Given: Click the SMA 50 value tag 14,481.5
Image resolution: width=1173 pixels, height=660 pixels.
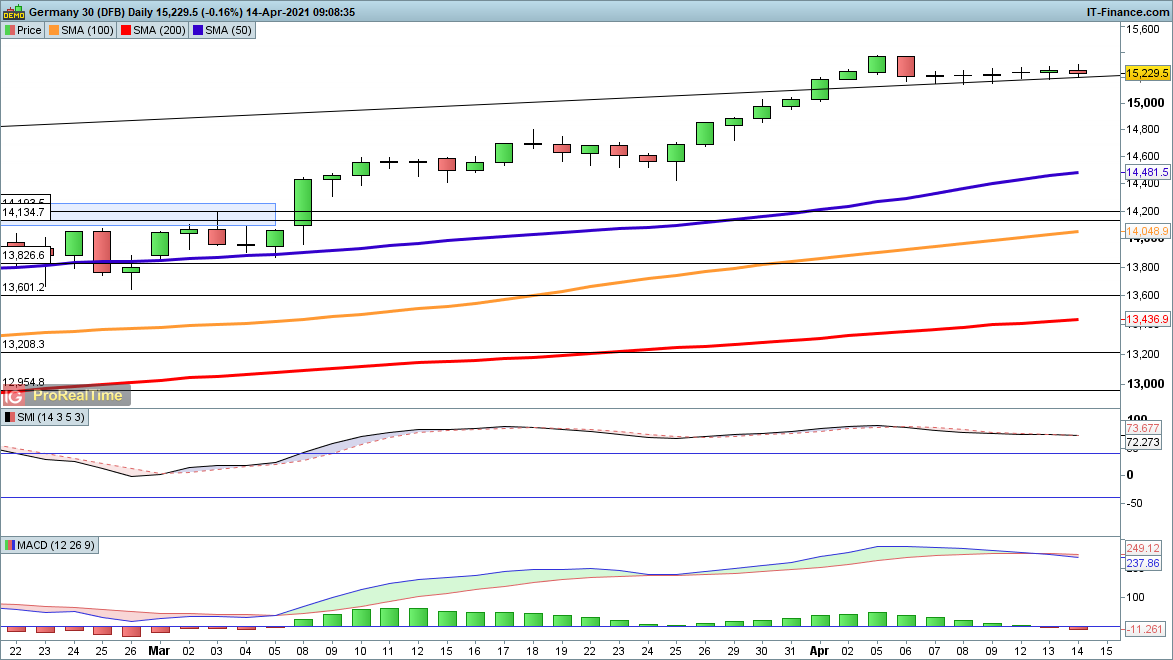Looking at the screenshot, I should point(1147,172).
